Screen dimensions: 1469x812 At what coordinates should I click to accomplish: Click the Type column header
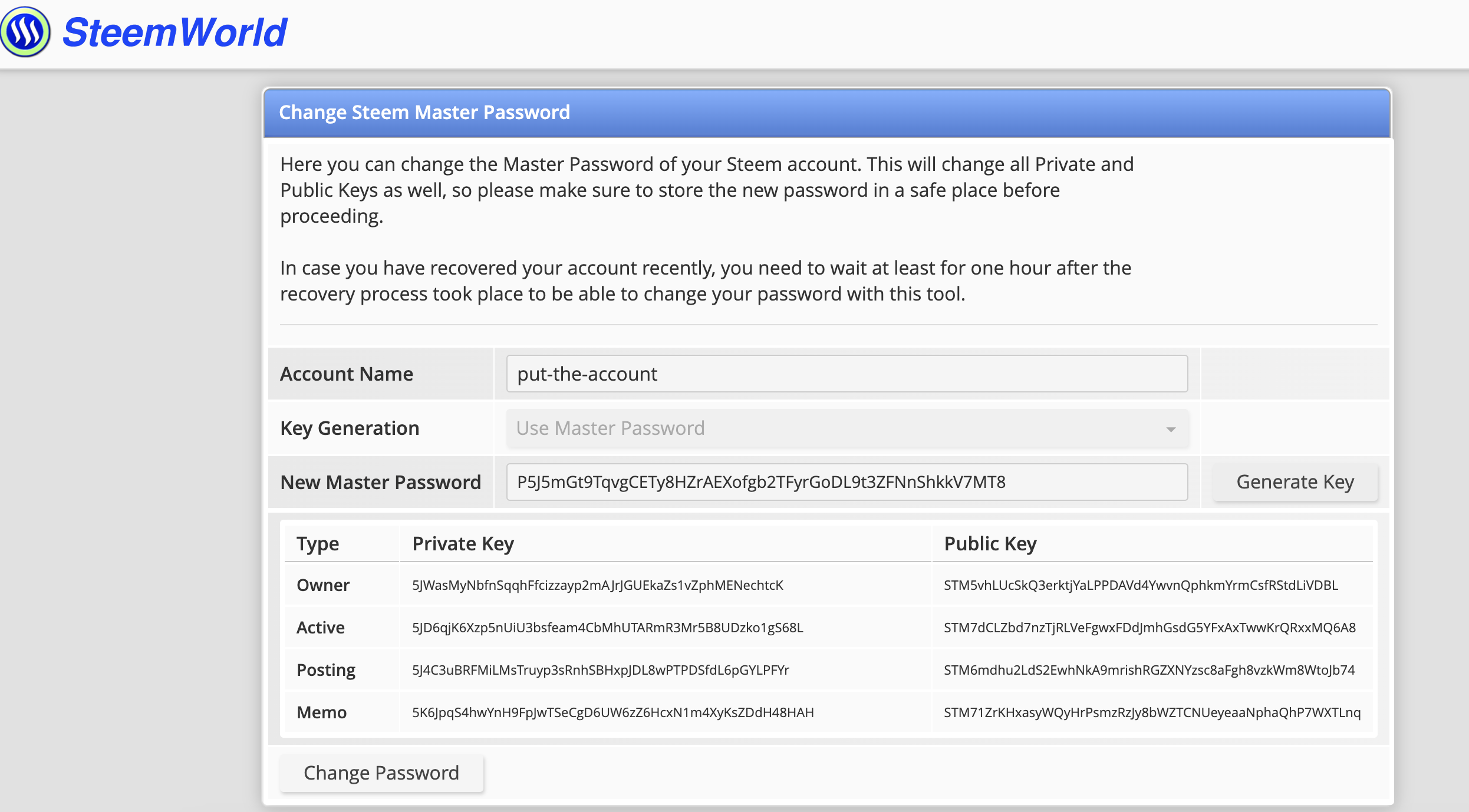[x=318, y=543]
